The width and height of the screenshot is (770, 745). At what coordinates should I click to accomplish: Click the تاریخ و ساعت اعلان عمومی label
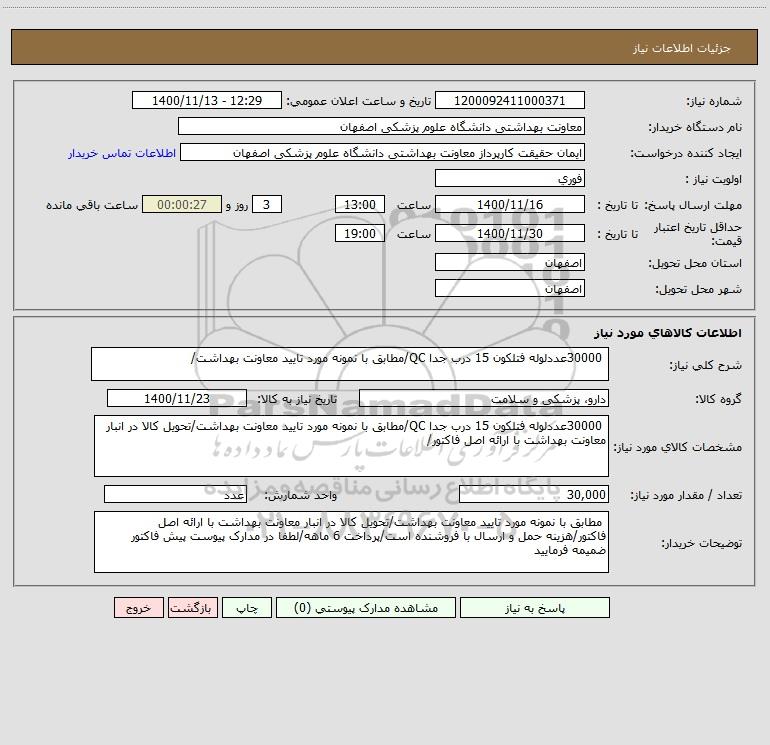pyautogui.click(x=359, y=101)
